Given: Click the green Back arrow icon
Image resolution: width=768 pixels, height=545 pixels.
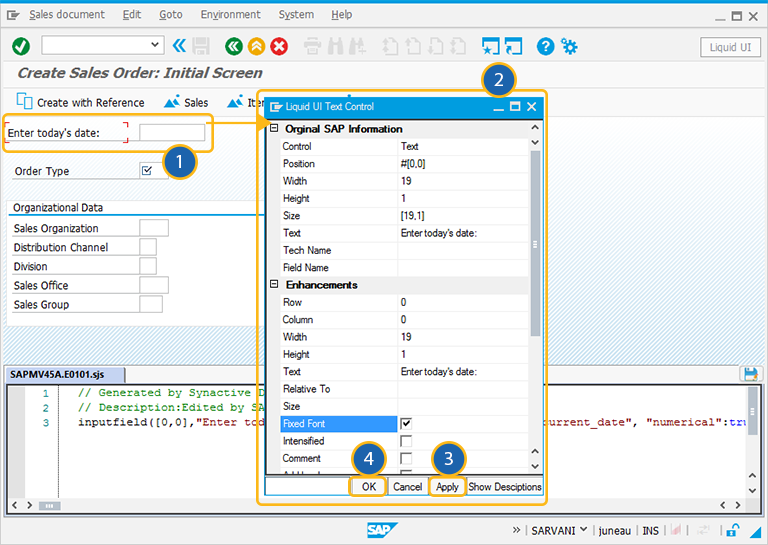Looking at the screenshot, I should [234, 47].
